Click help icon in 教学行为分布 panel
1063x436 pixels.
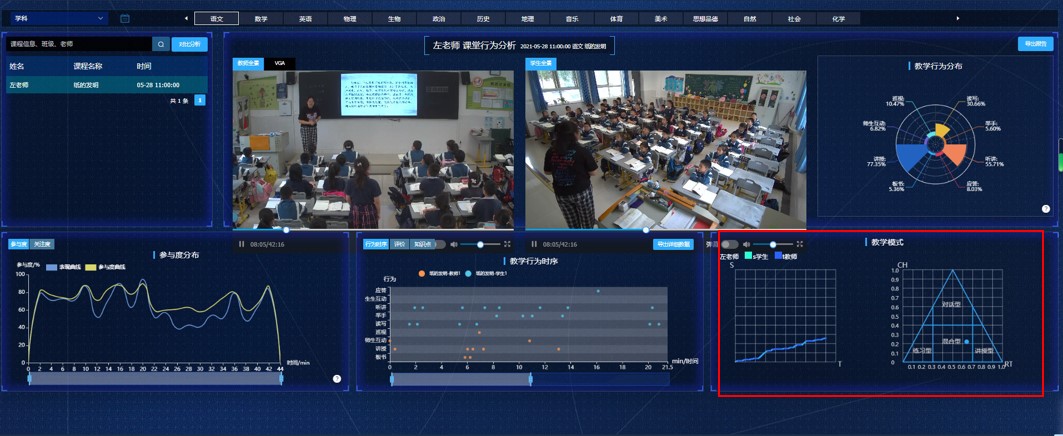tap(1046, 209)
